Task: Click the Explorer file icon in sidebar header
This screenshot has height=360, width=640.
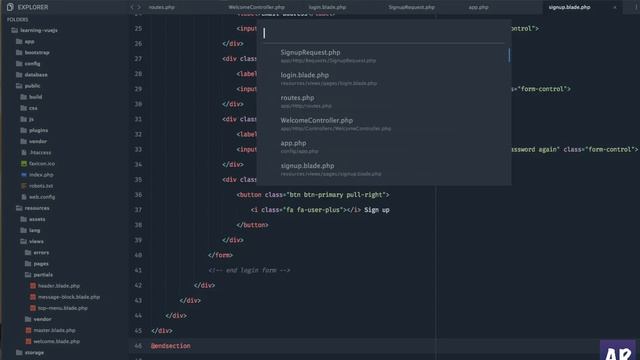Action: point(10,7)
